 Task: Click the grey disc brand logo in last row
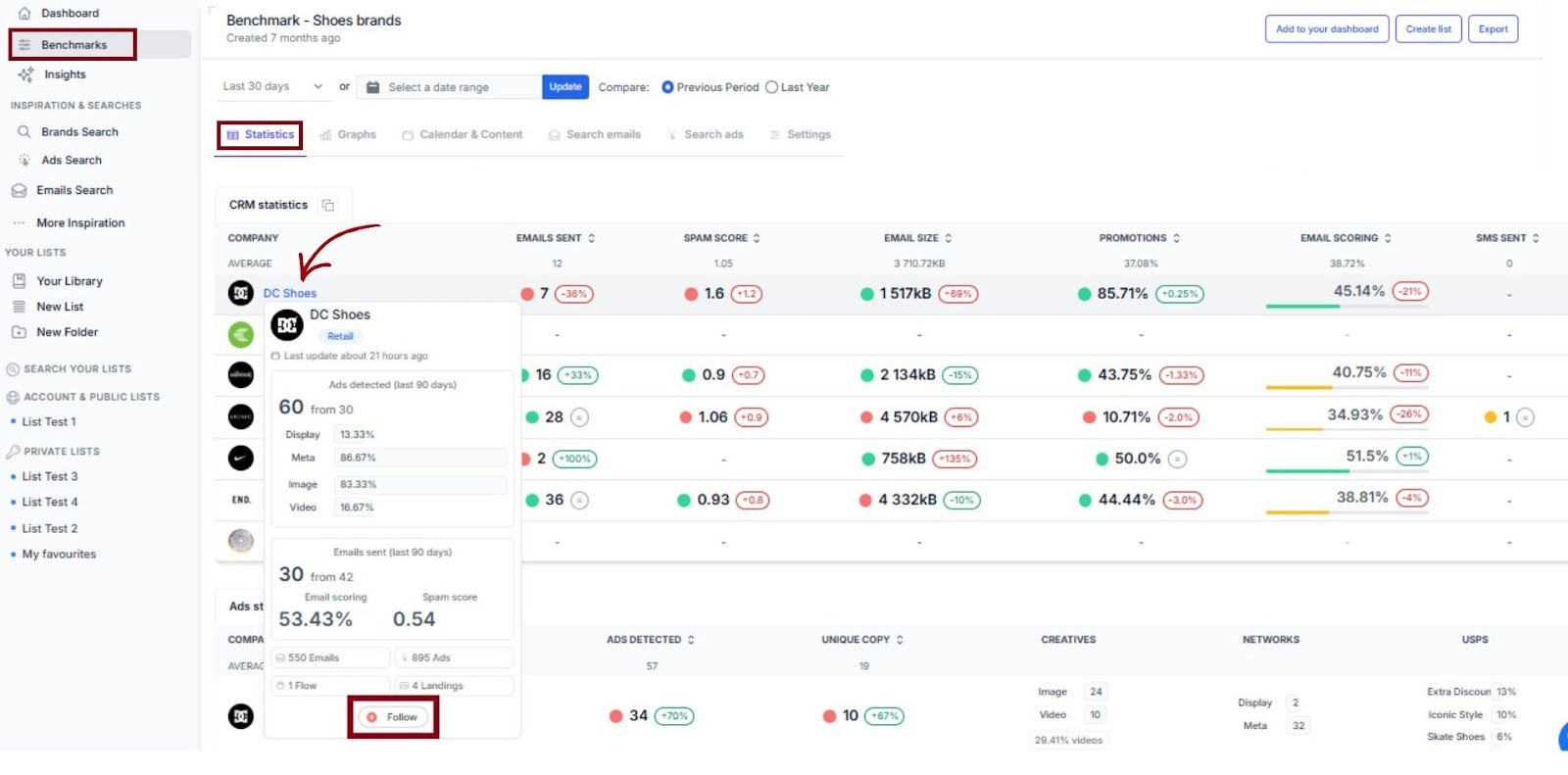240,541
